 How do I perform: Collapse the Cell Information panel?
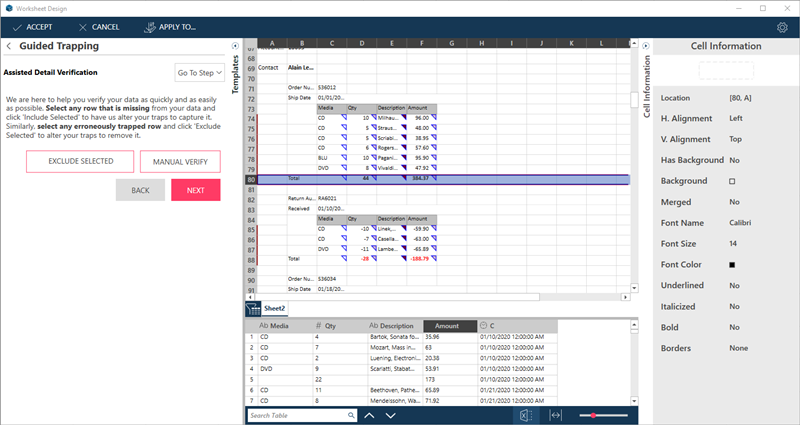pos(646,46)
